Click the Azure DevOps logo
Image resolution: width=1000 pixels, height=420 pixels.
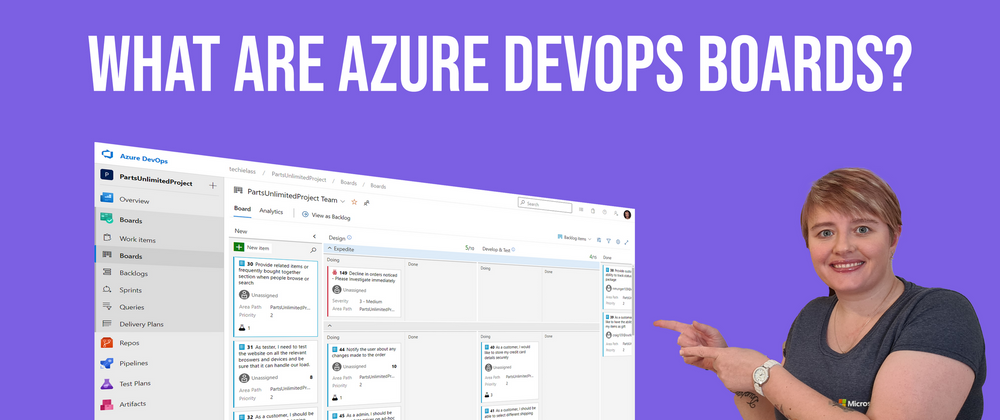coord(109,155)
